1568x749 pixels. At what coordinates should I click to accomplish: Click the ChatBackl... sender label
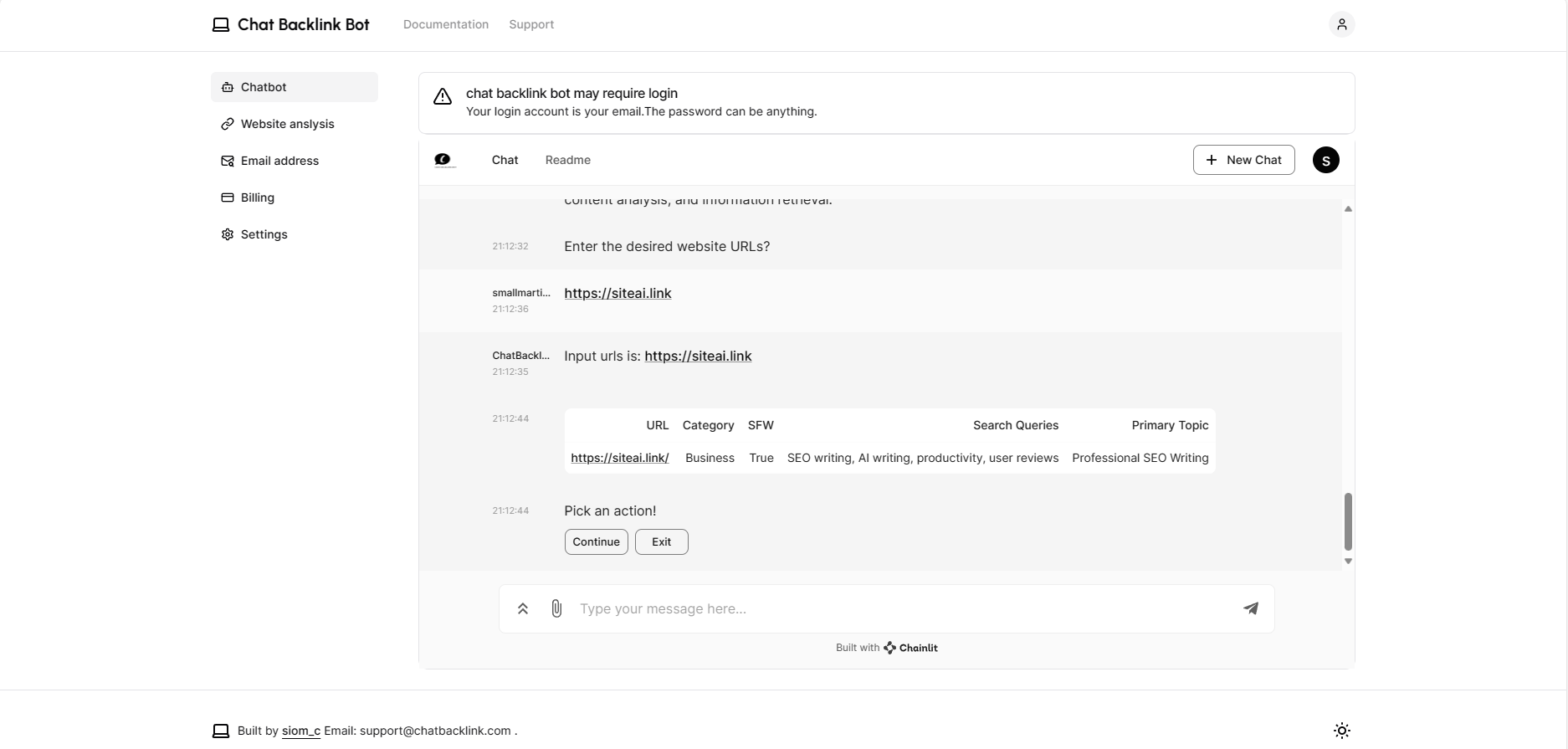coord(521,356)
